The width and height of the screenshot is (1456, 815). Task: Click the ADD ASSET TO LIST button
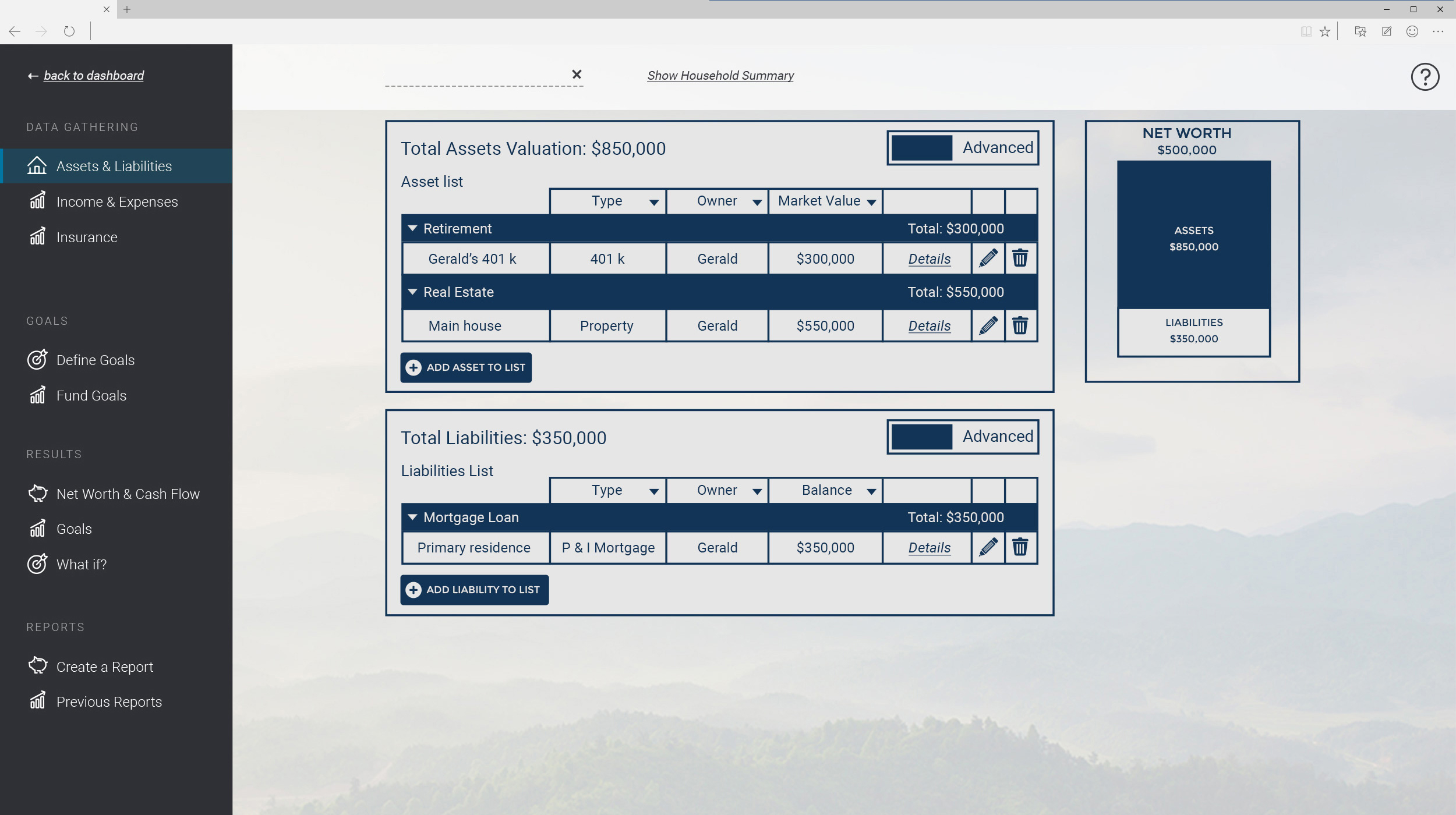465,367
